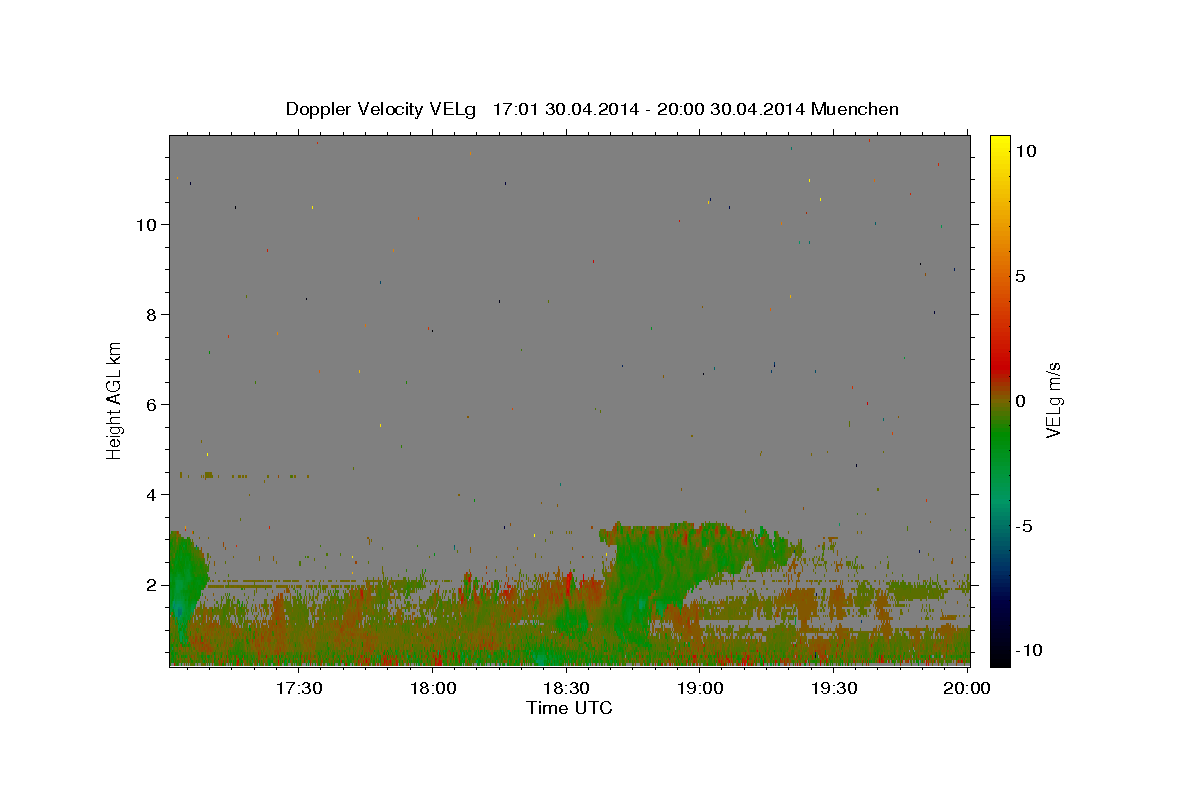Click the 17:30 time tick label
Screen dimensions: 1200x800
click(x=299, y=688)
